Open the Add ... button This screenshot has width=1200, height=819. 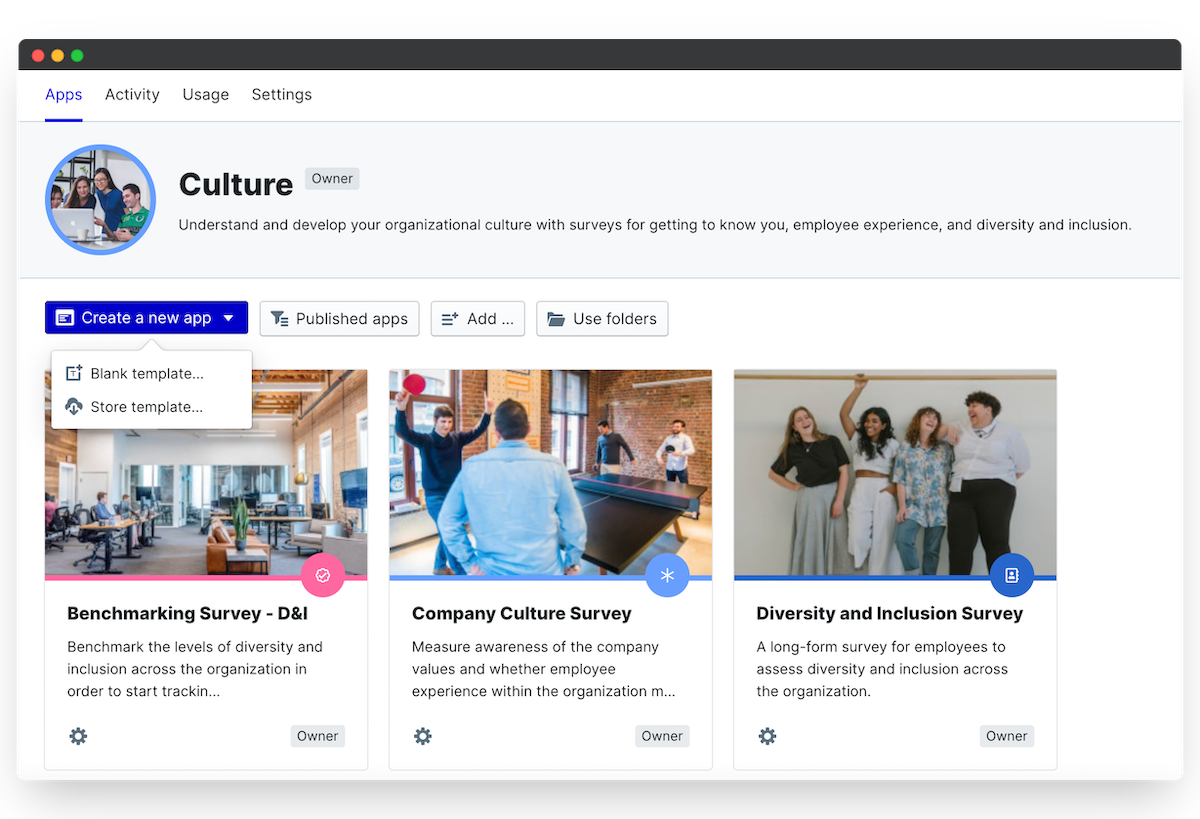(x=478, y=319)
